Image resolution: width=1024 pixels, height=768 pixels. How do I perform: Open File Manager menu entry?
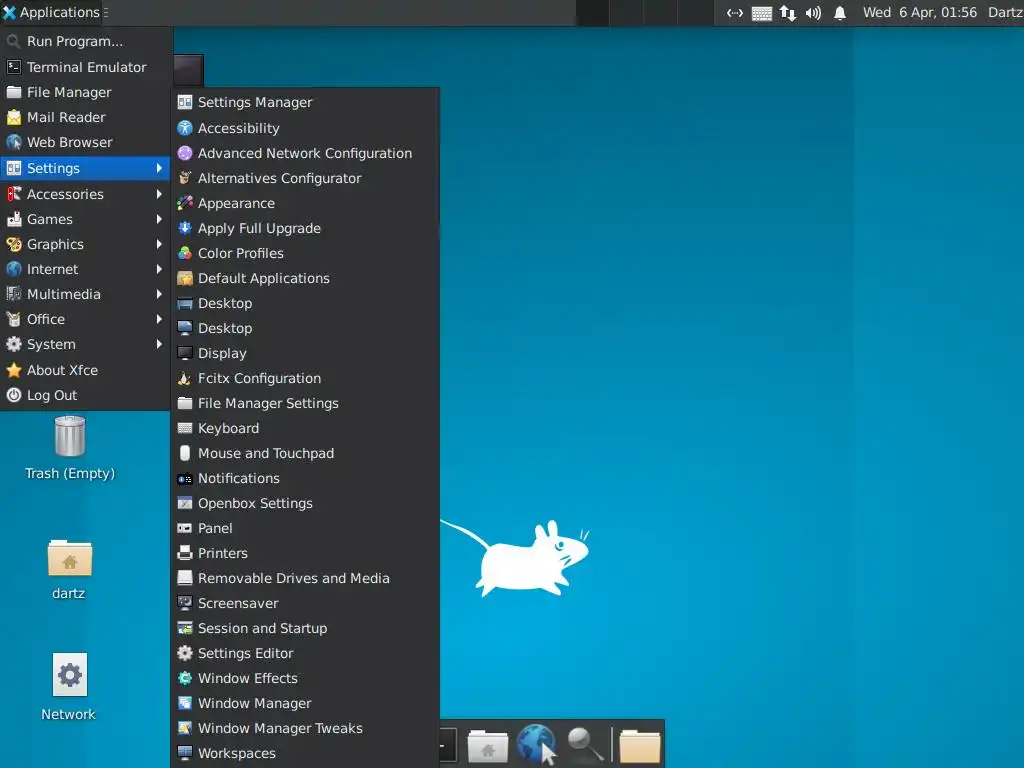[x=85, y=92]
